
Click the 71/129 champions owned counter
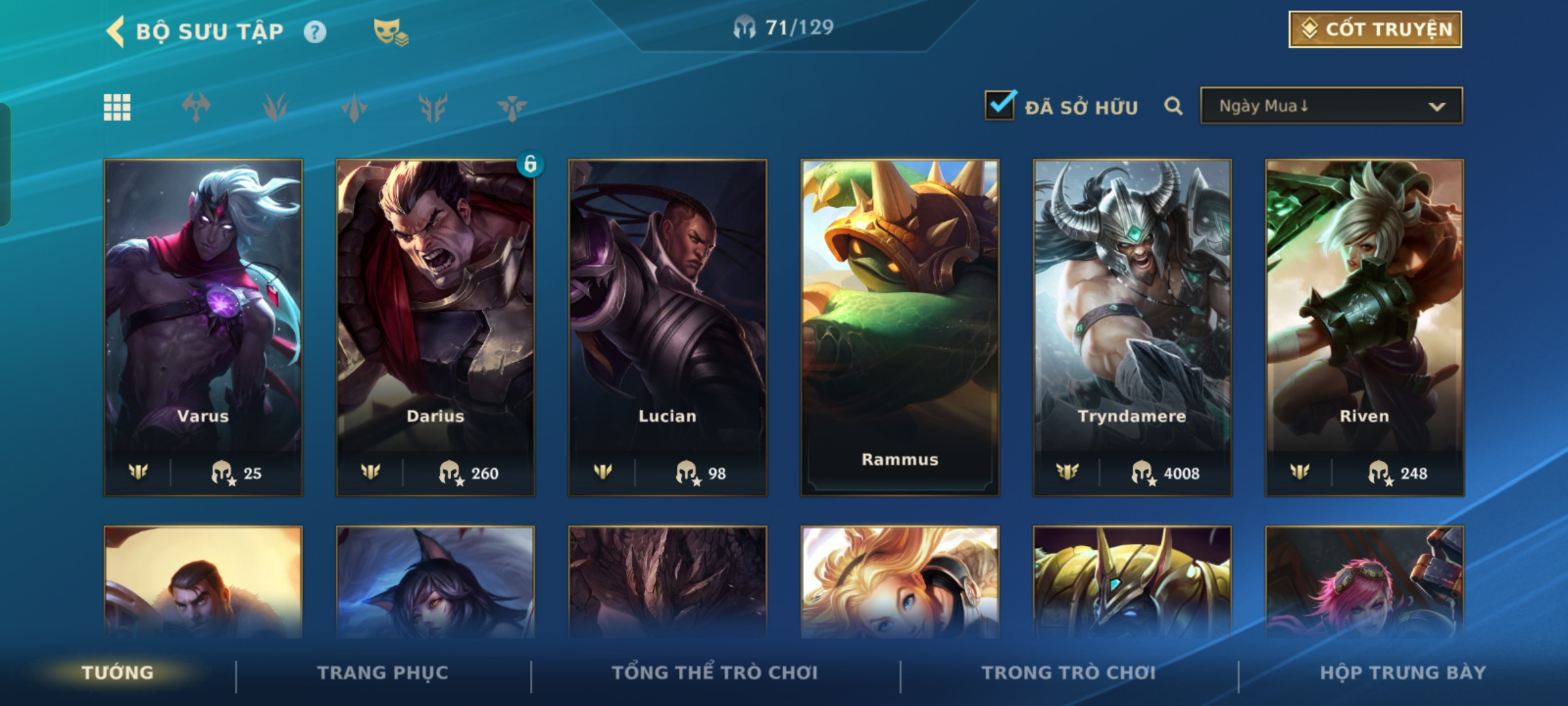pos(783,27)
